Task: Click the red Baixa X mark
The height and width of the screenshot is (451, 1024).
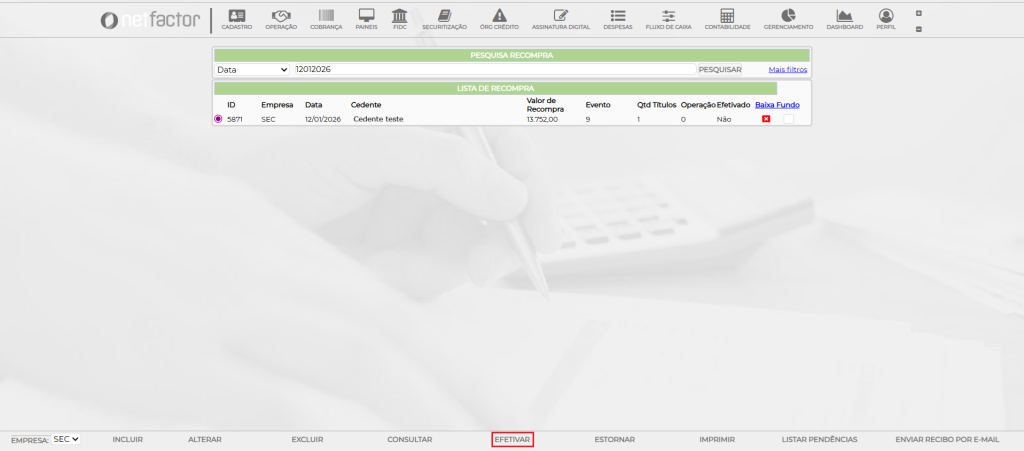Action: 766,119
